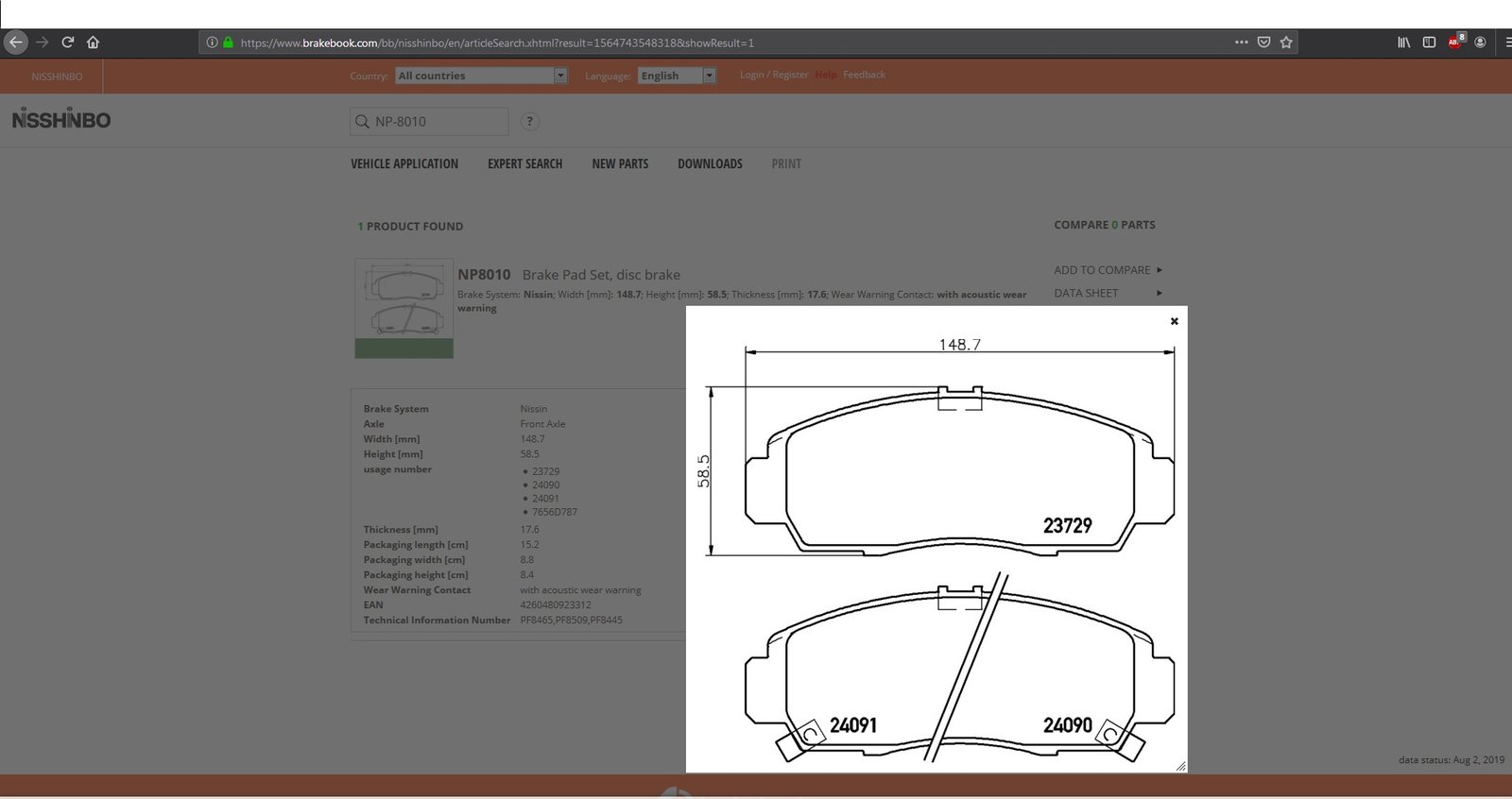Save page to Pocket
Image resolution: width=1512 pixels, height=799 pixels.
click(1263, 42)
